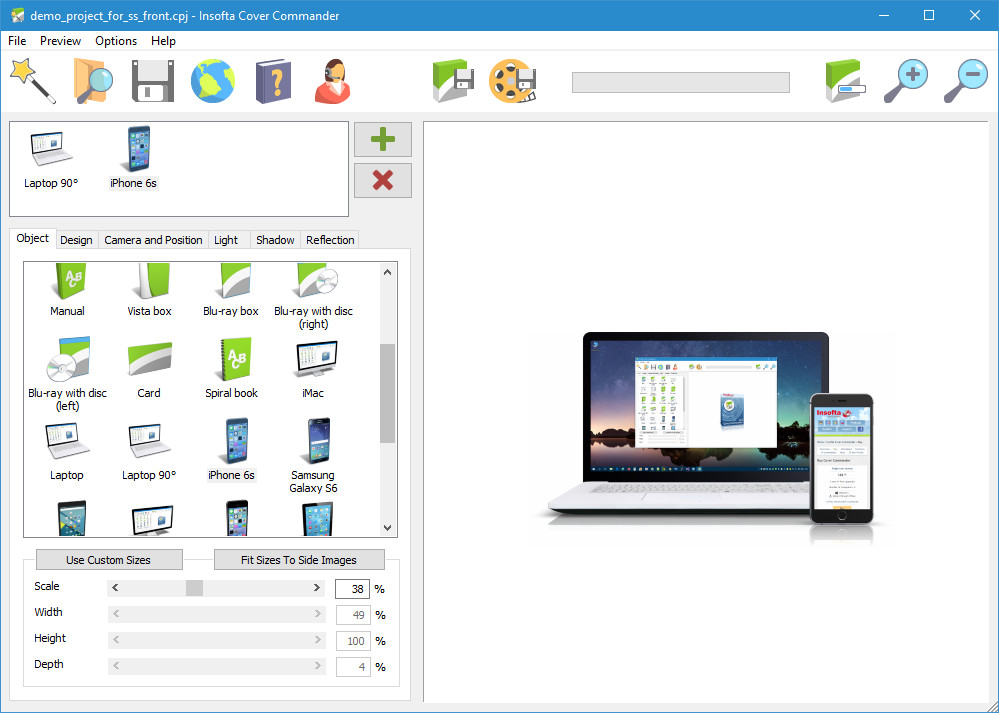The width and height of the screenshot is (999, 713).
Task: Click the green box render size icon
Action: [x=845, y=81]
